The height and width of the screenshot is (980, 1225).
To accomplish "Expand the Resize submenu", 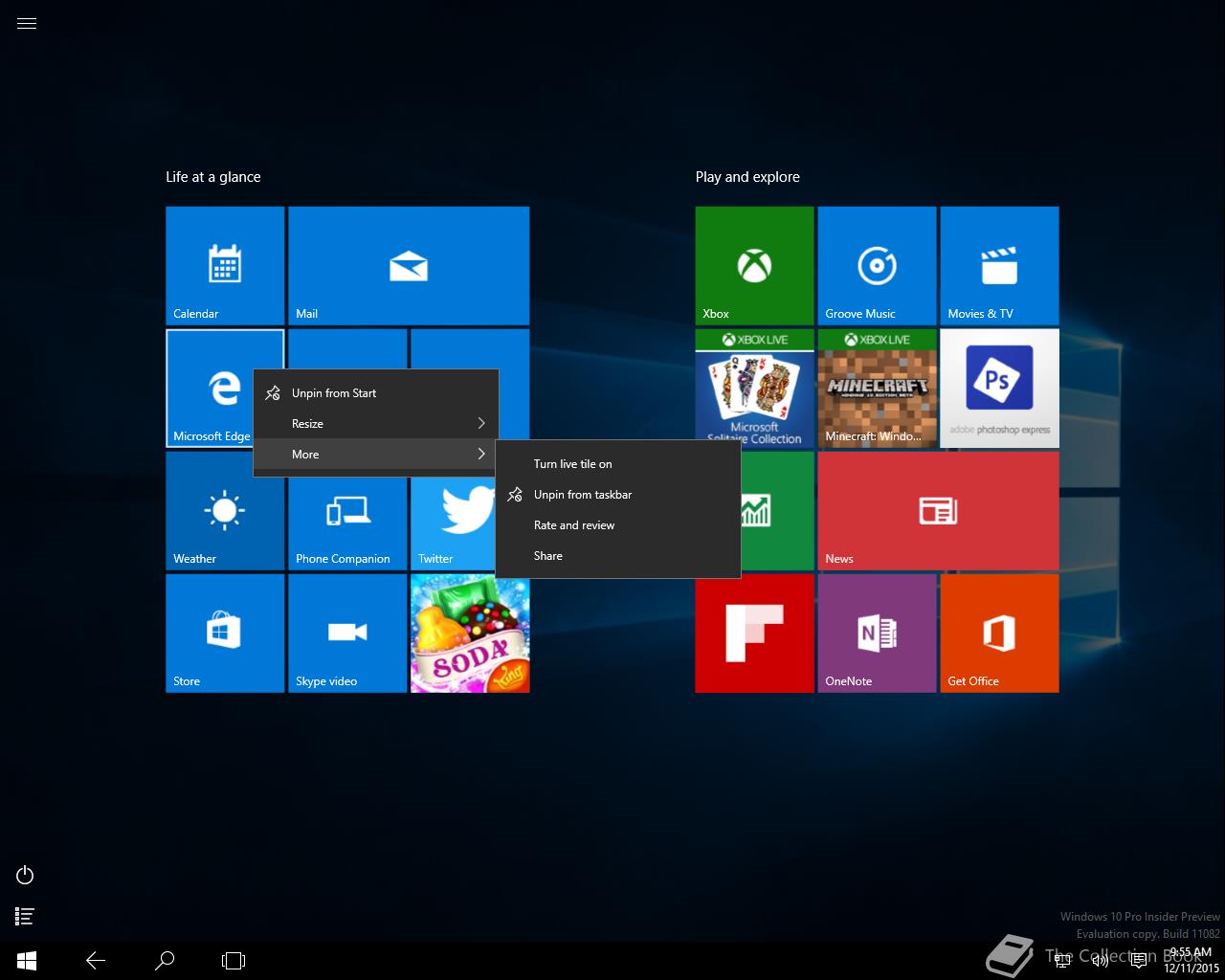I will tap(375, 424).
